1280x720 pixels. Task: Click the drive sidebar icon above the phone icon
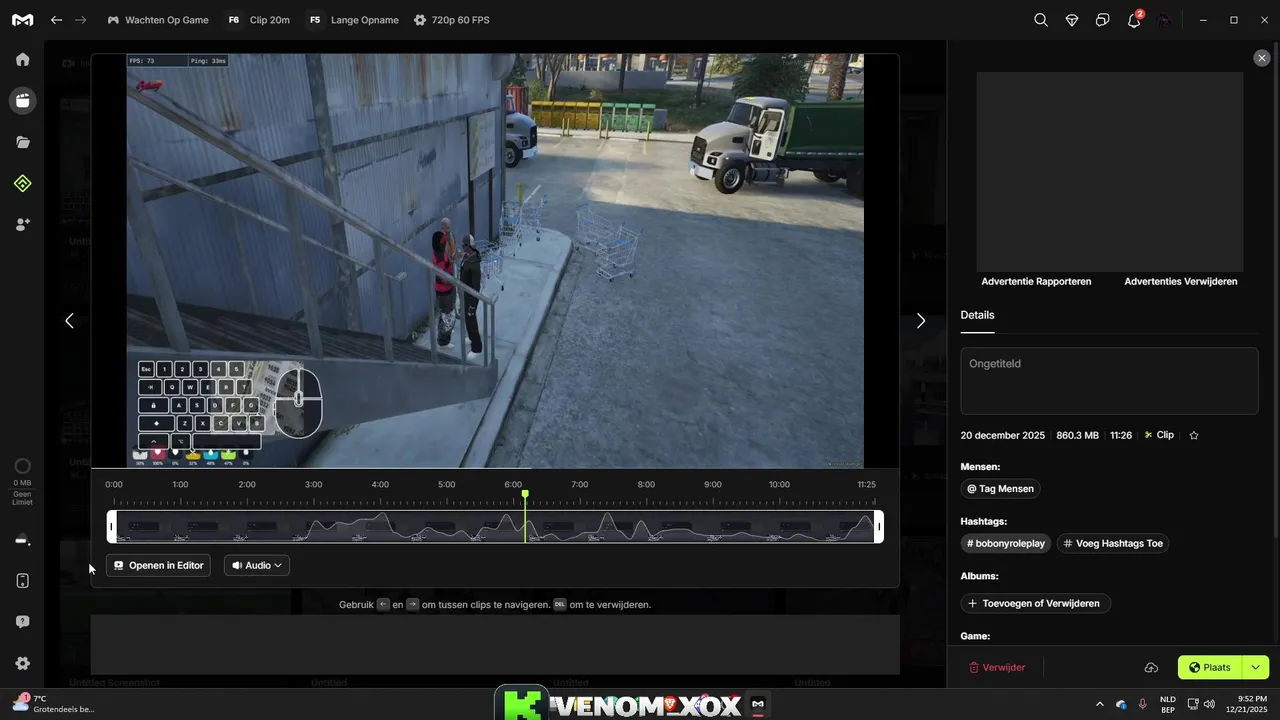(22, 541)
